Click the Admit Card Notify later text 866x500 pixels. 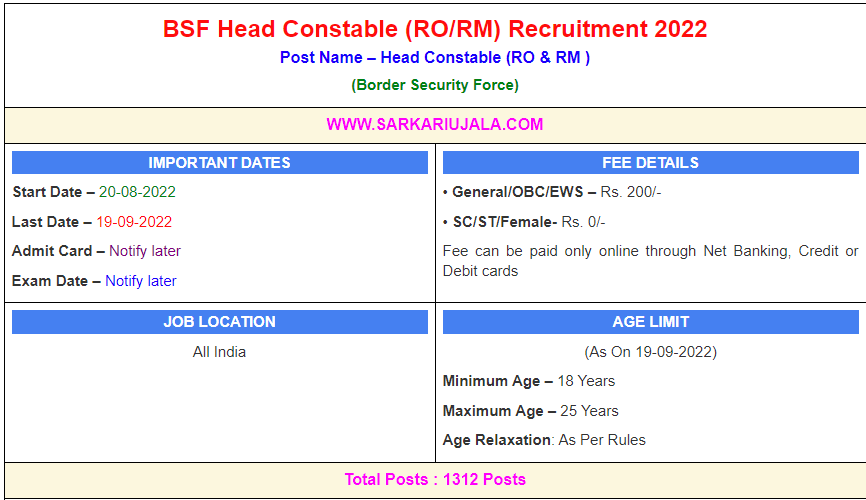pos(145,251)
